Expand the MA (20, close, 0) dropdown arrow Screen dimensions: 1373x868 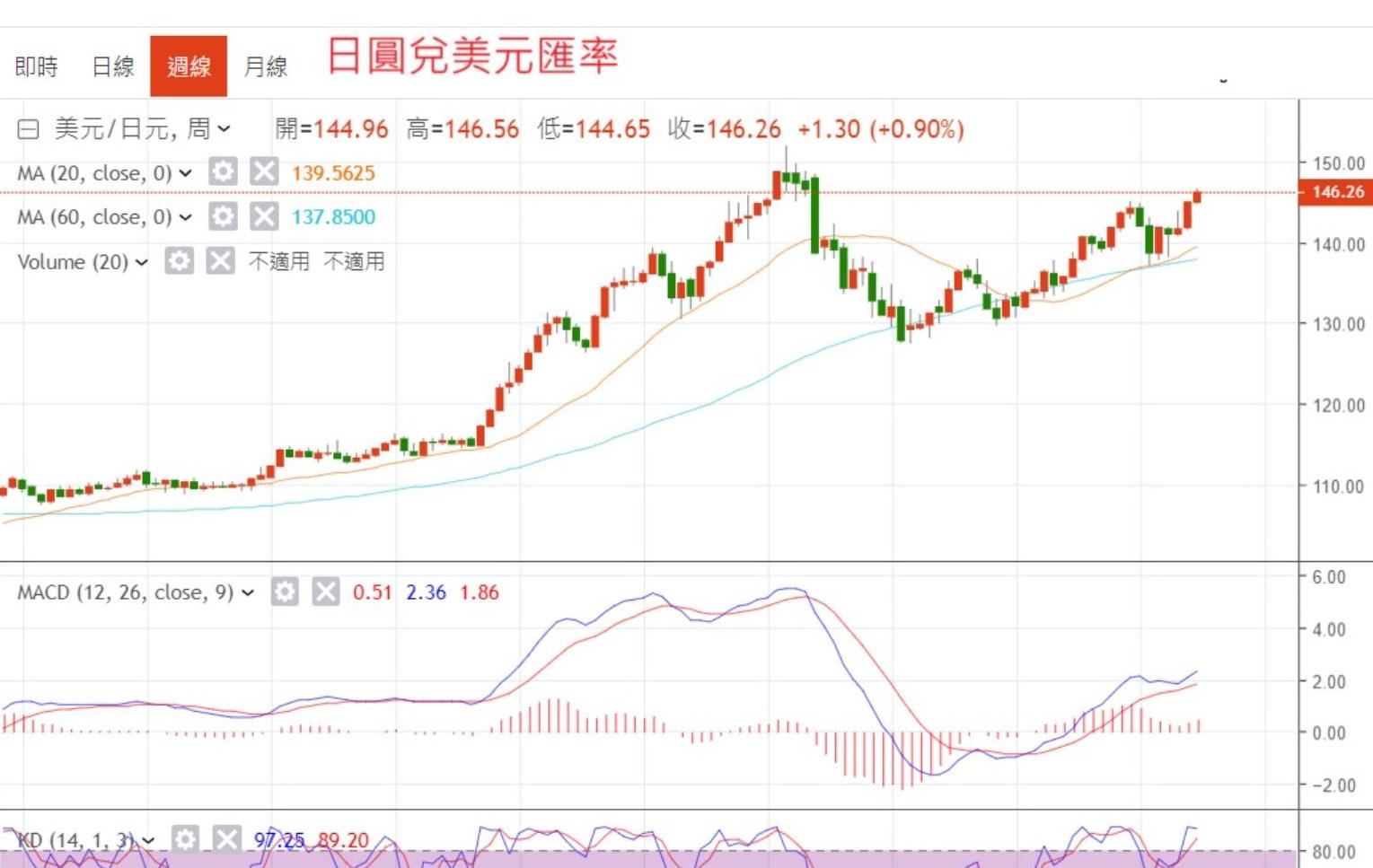point(185,172)
